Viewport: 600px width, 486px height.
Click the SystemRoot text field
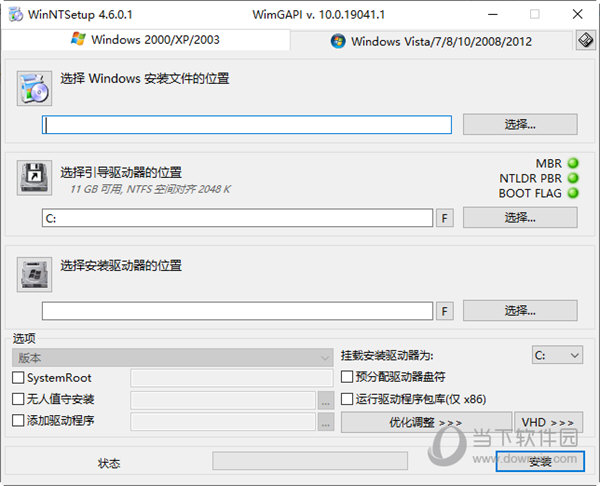pyautogui.click(x=232, y=378)
